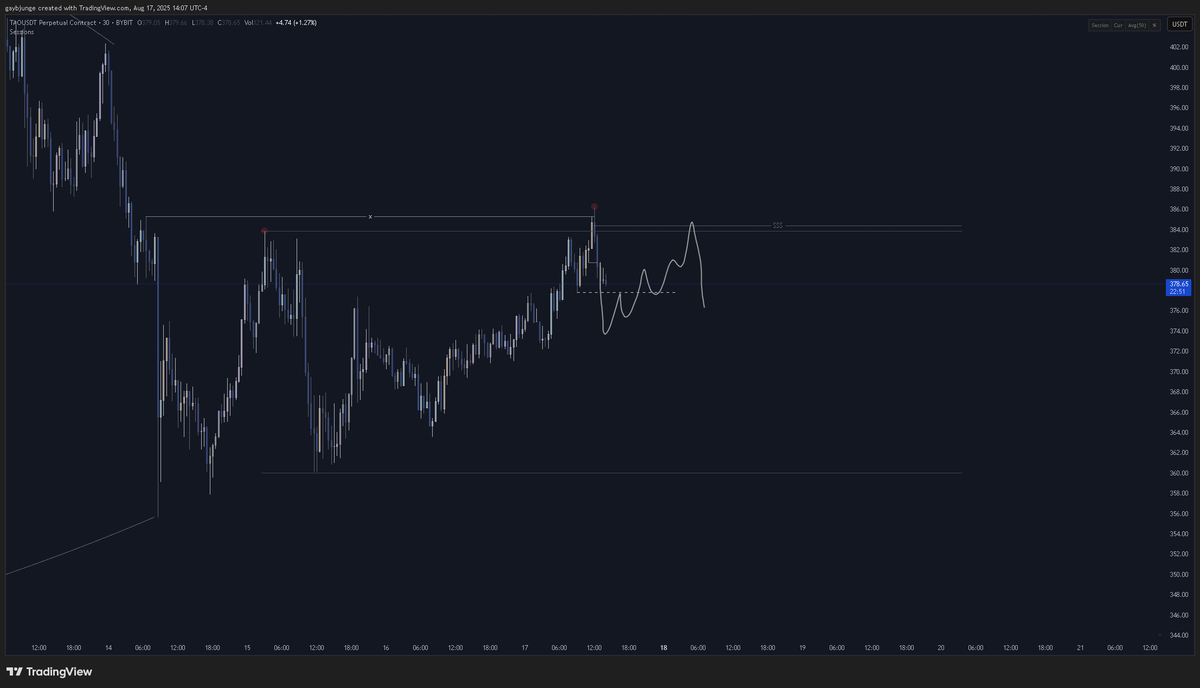The image size is (1200, 688).
Task: Click the Vol value in the legend
Action: click(x=263, y=22)
